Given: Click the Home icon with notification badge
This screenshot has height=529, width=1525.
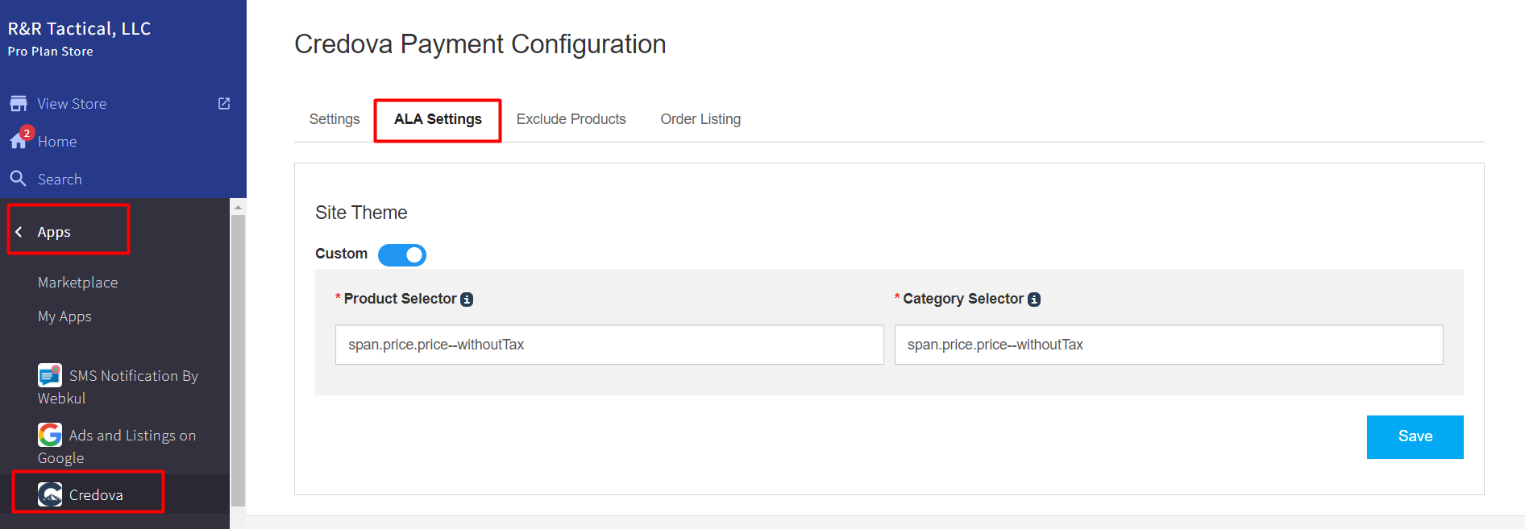Looking at the screenshot, I should click(x=19, y=140).
